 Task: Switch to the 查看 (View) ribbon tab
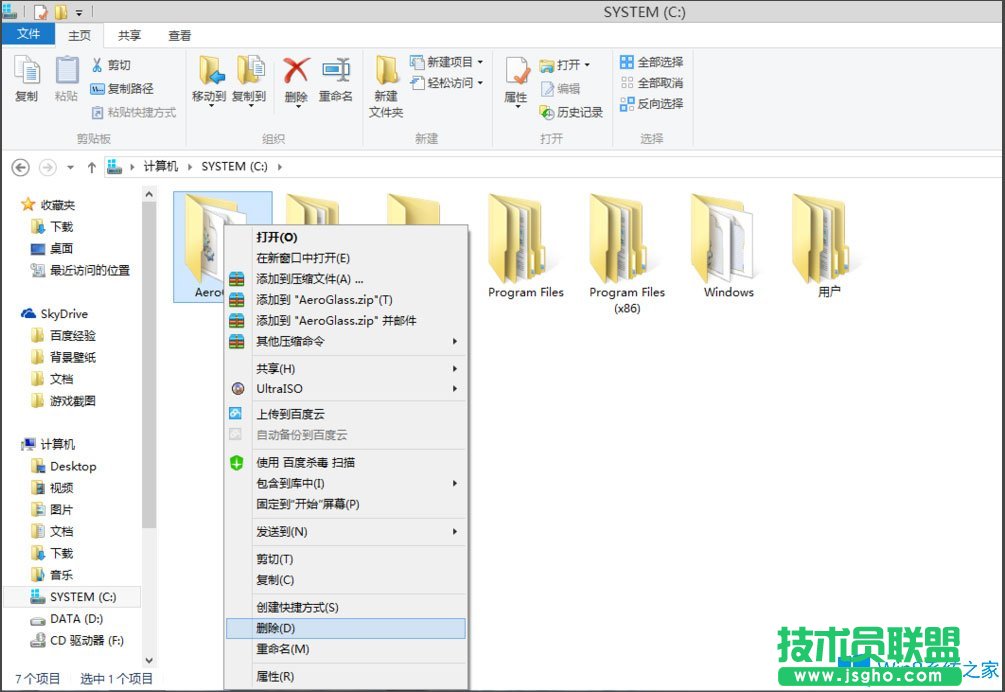(179, 35)
